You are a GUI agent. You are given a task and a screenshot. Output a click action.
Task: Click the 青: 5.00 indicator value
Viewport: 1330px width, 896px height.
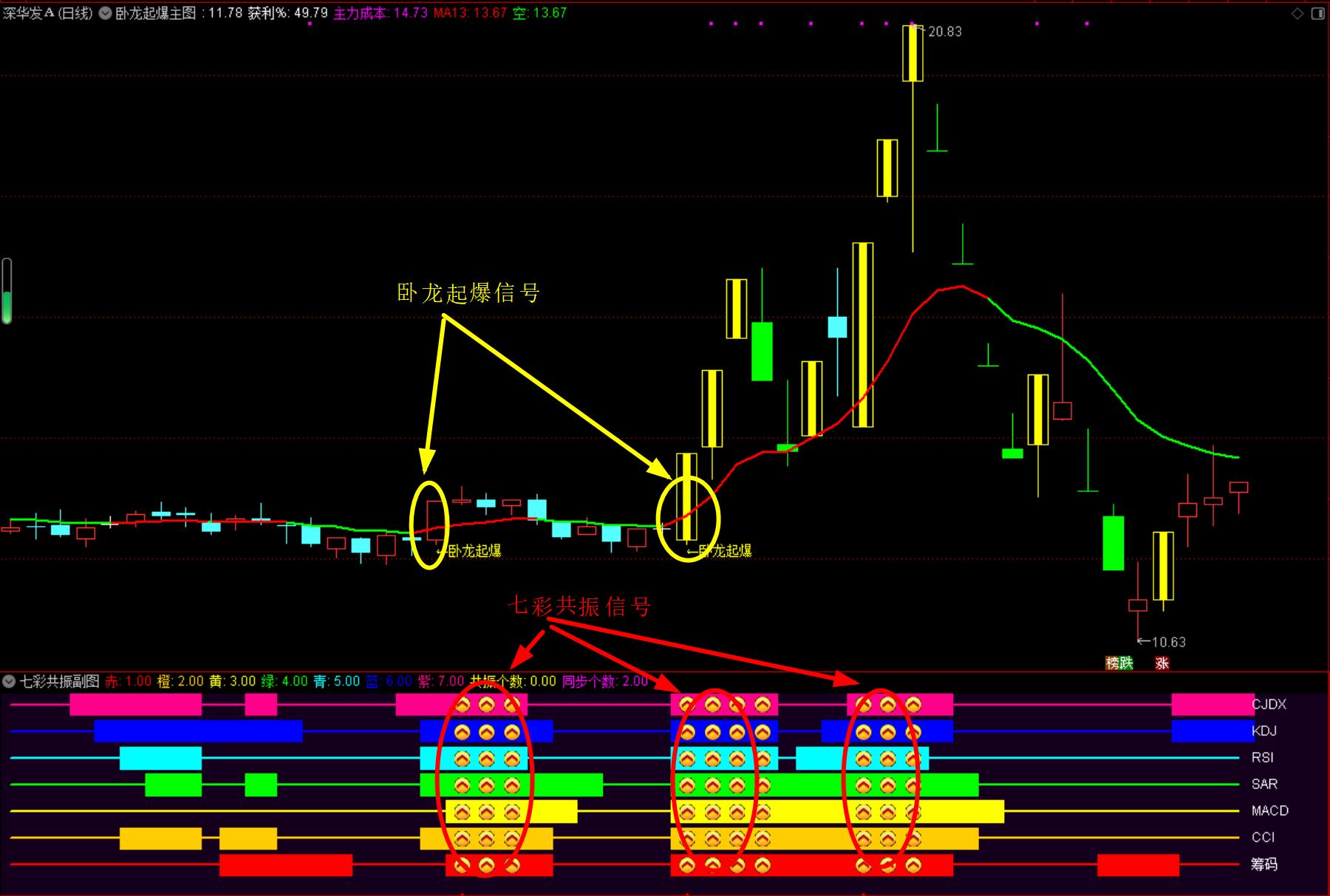pyautogui.click(x=337, y=681)
